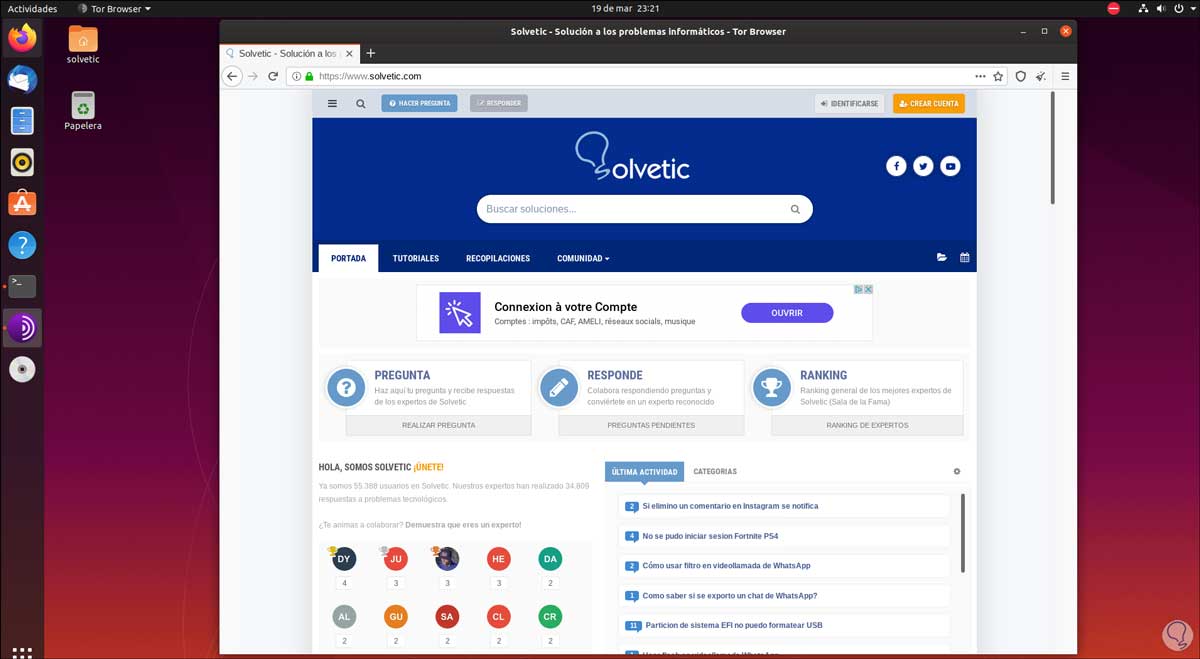This screenshot has width=1200, height=659.
Task: Open the Actividades overview
Action: pyautogui.click(x=32, y=8)
